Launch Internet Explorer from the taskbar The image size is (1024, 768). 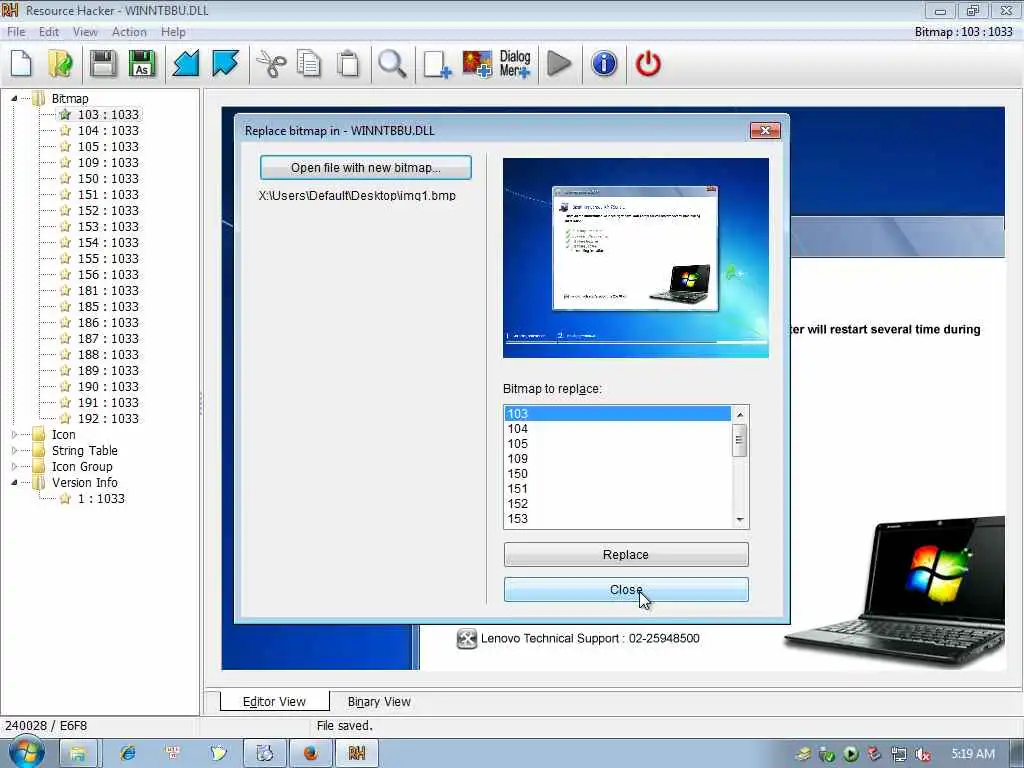[127, 753]
